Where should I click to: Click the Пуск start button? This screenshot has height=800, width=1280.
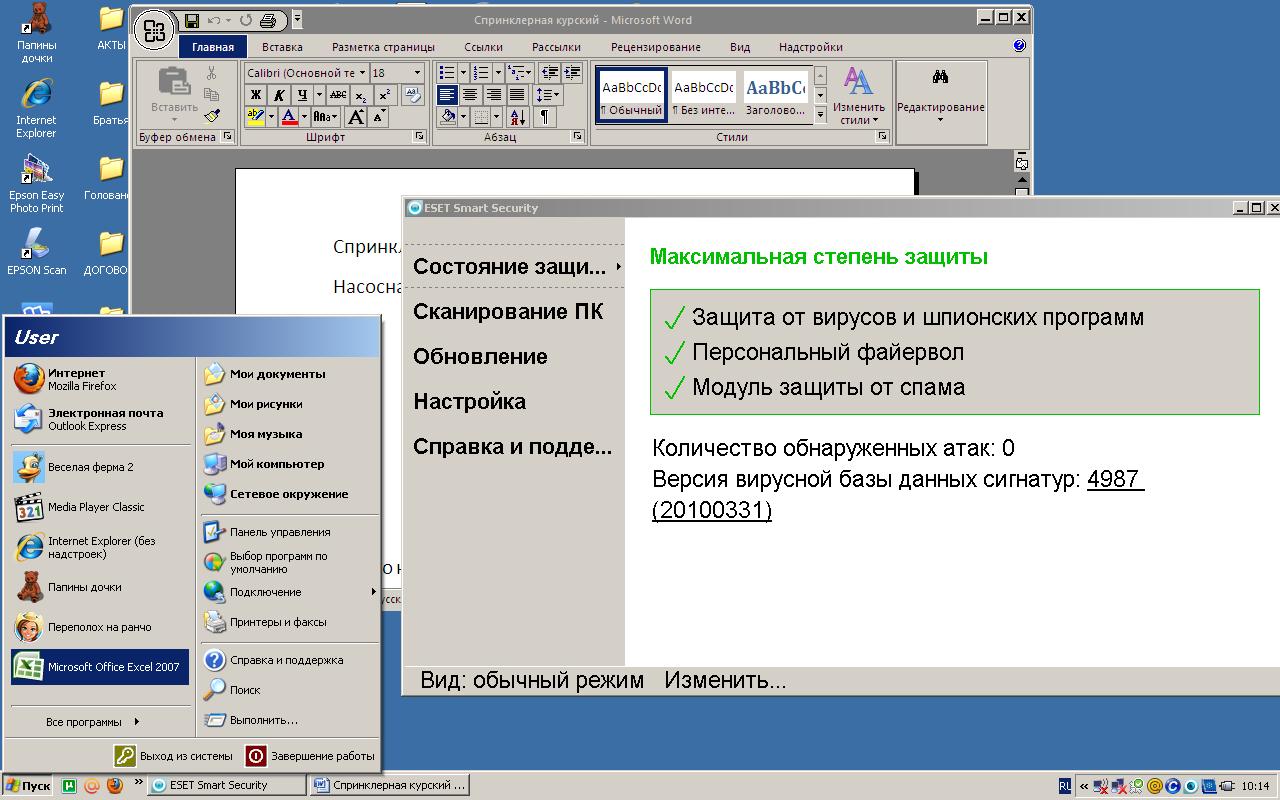(x=28, y=786)
